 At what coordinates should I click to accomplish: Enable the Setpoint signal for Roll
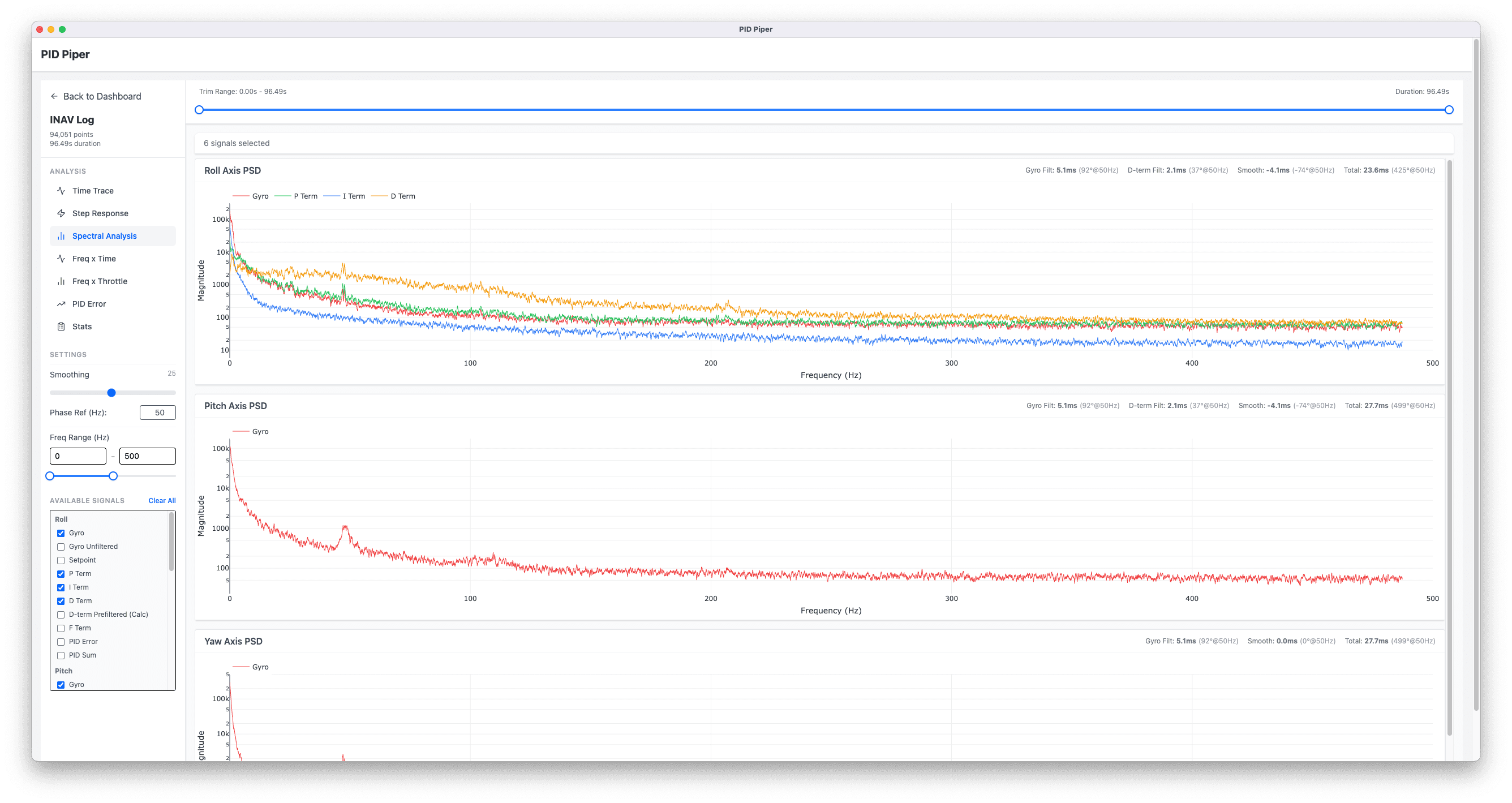61,560
